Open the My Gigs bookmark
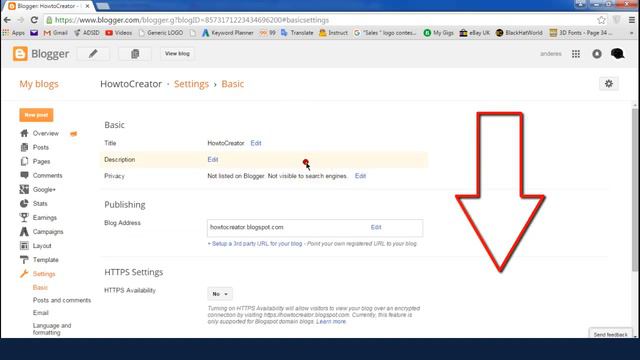This screenshot has width=640, height=360. (x=439, y=33)
